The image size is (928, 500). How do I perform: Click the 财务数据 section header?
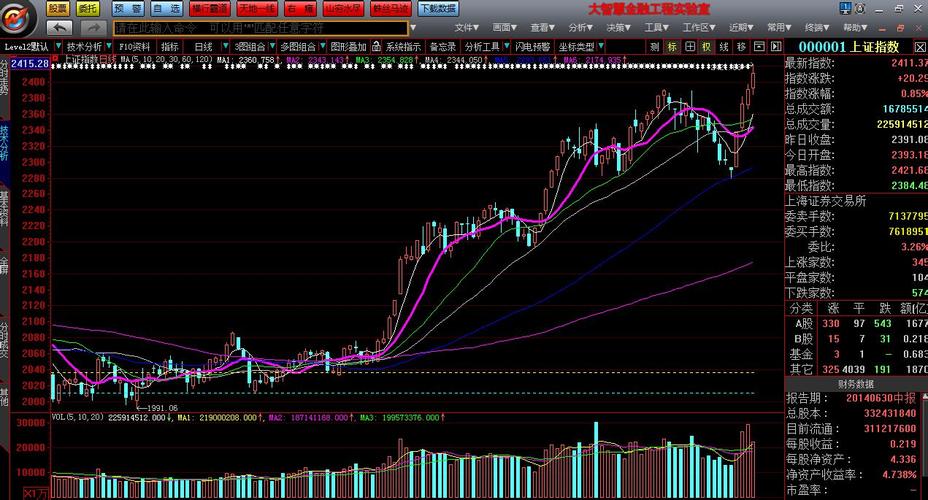click(856, 385)
